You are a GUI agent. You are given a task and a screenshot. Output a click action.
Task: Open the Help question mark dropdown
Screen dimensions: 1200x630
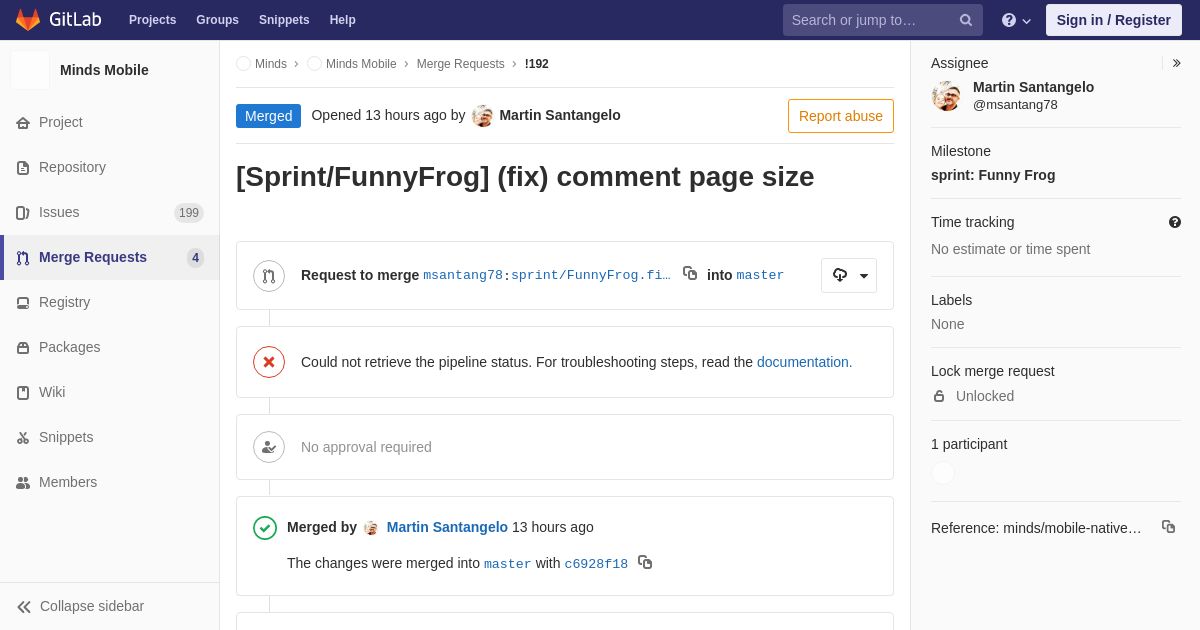point(1016,20)
